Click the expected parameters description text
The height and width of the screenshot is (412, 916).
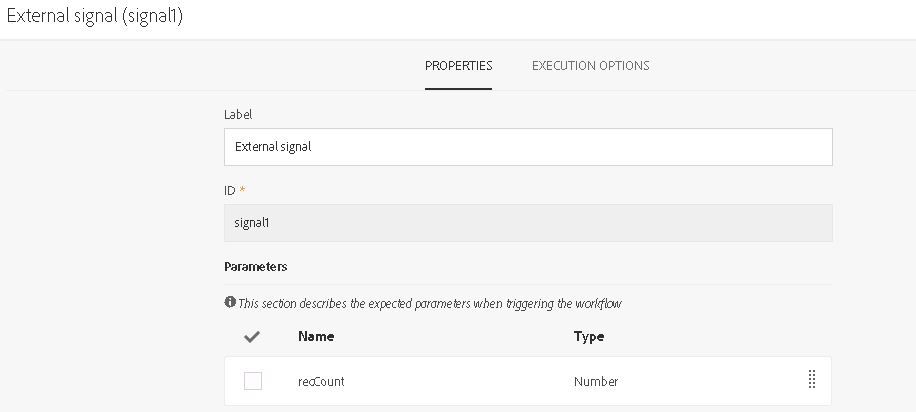(430, 303)
